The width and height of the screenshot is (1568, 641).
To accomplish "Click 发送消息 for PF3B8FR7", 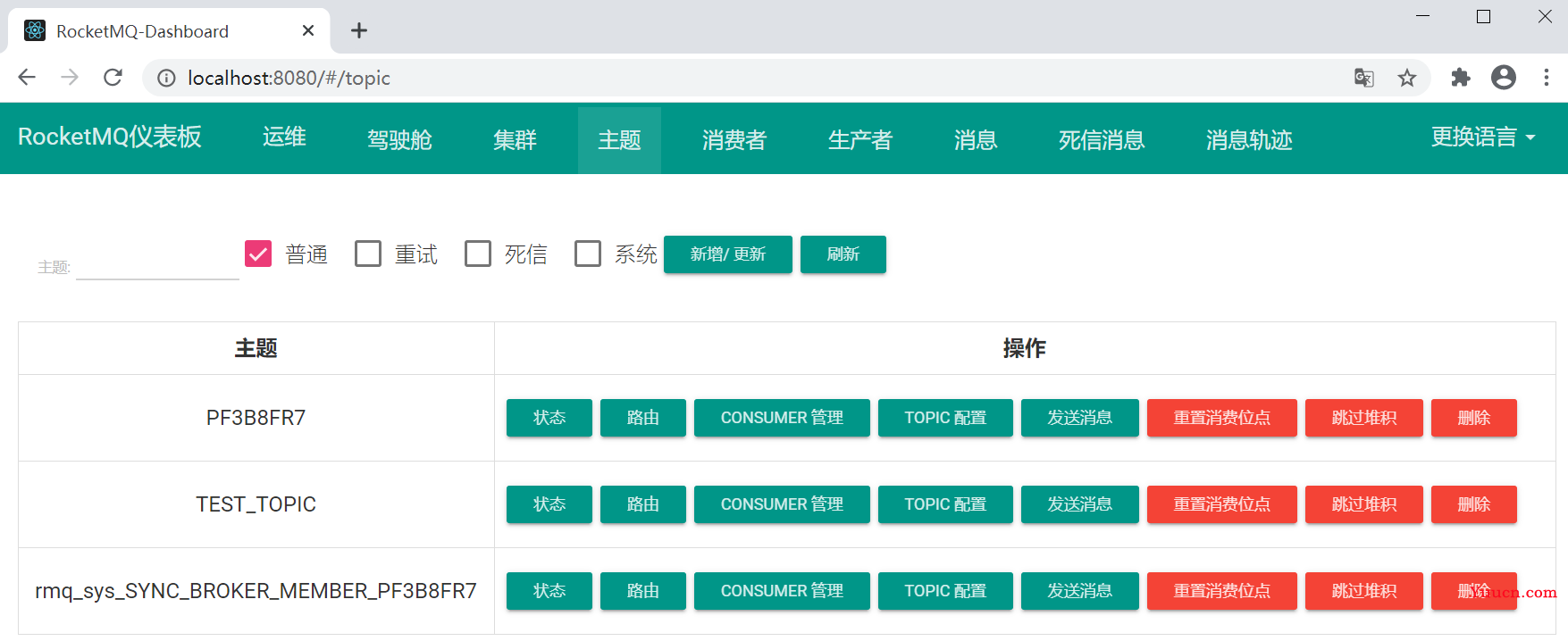I will pyautogui.click(x=1080, y=418).
